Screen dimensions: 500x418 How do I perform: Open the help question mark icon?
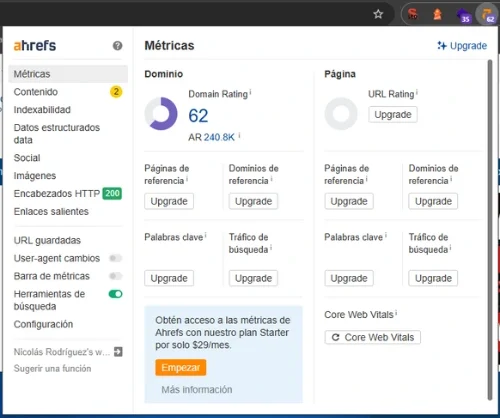117,46
